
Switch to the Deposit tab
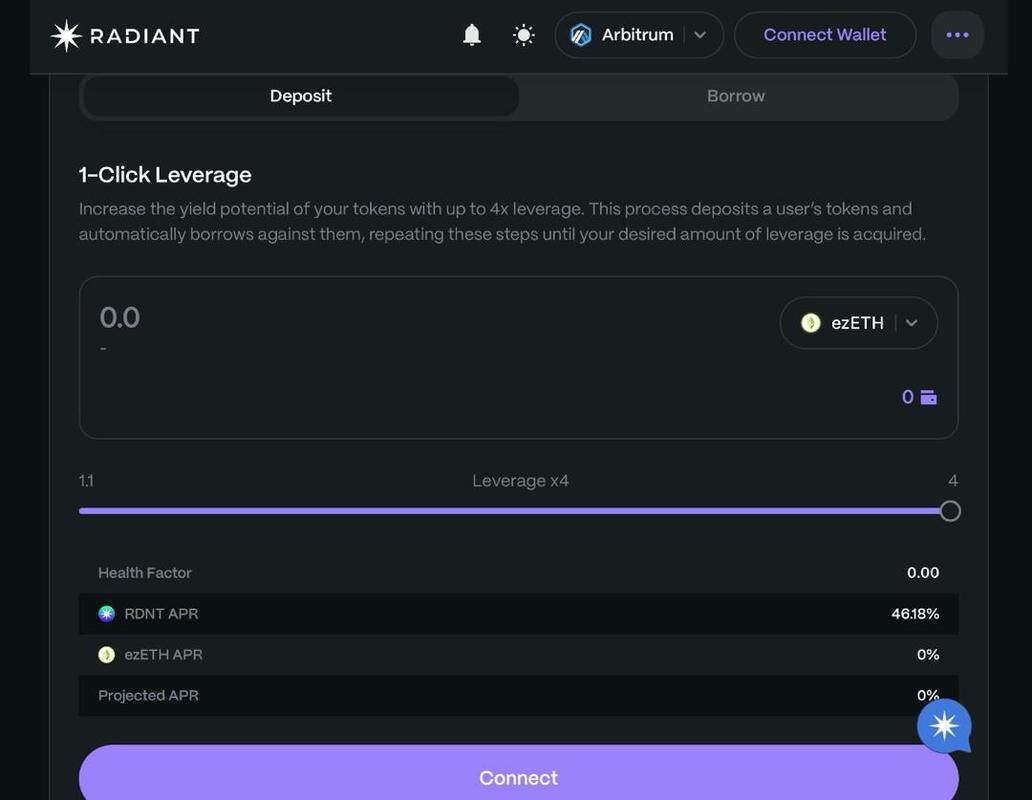pos(300,96)
